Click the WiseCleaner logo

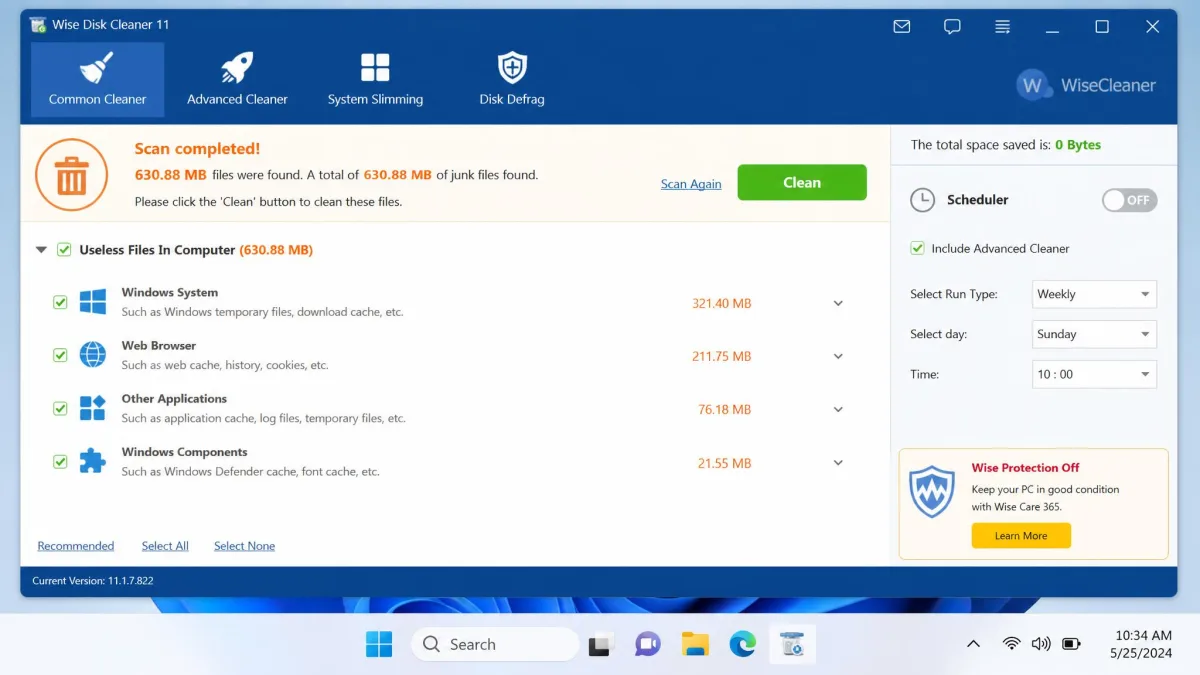1086,85
